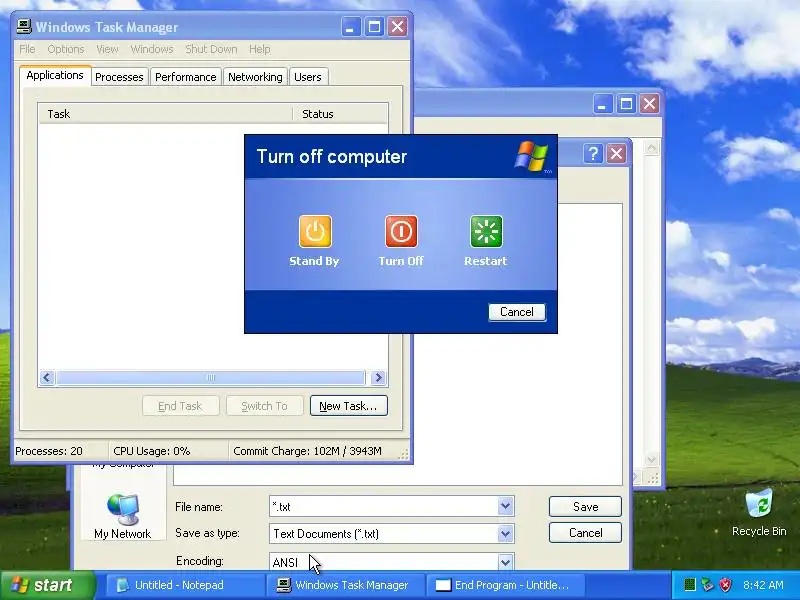The height and width of the screenshot is (600, 800).
Task: Click the right arrow of task list scrollbar
Action: pos(378,378)
